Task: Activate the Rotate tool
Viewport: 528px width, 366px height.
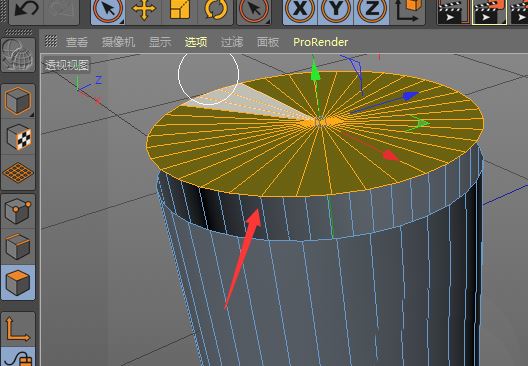Action: point(216,10)
